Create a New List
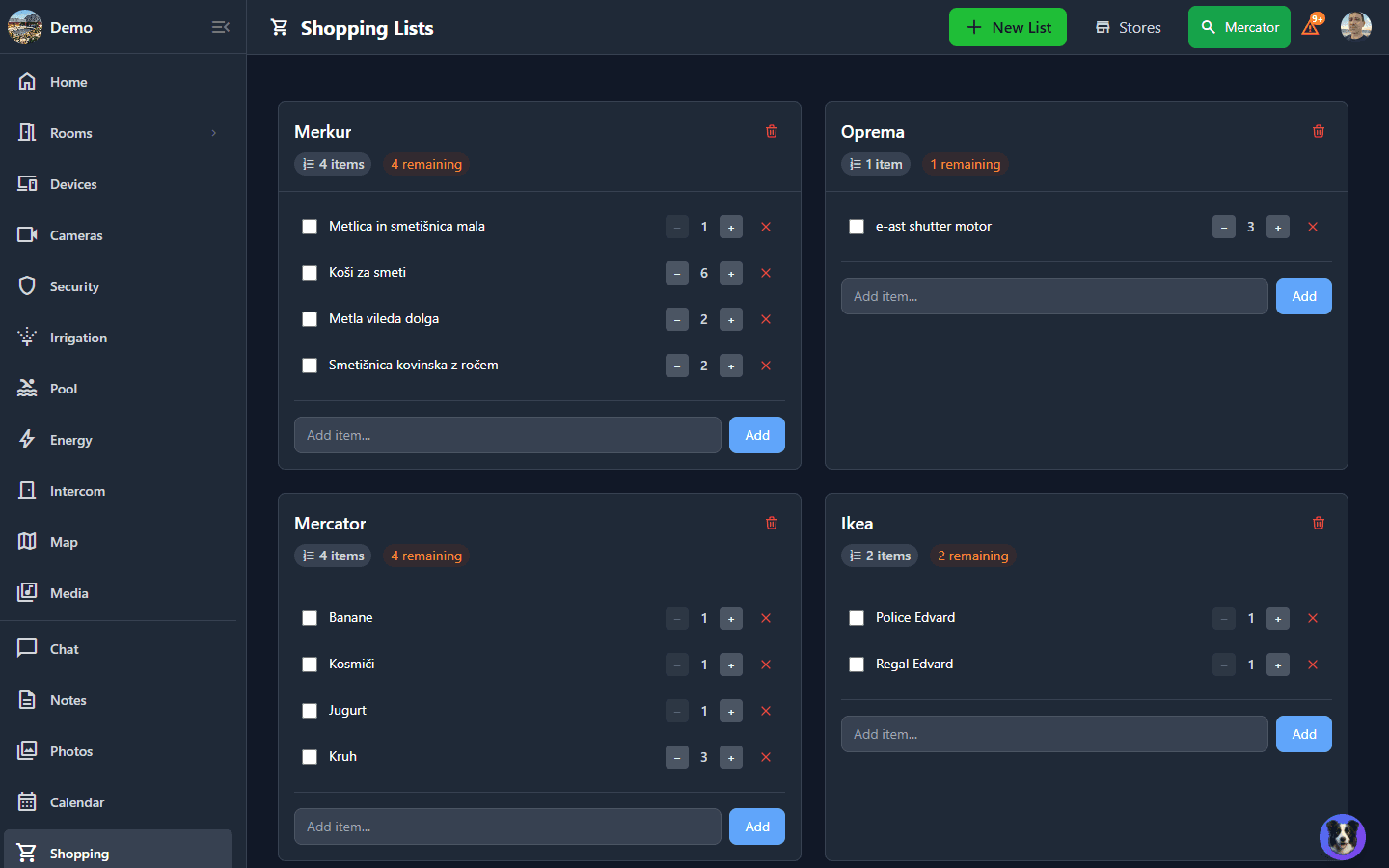The height and width of the screenshot is (868, 1389). pyautogui.click(x=1008, y=27)
